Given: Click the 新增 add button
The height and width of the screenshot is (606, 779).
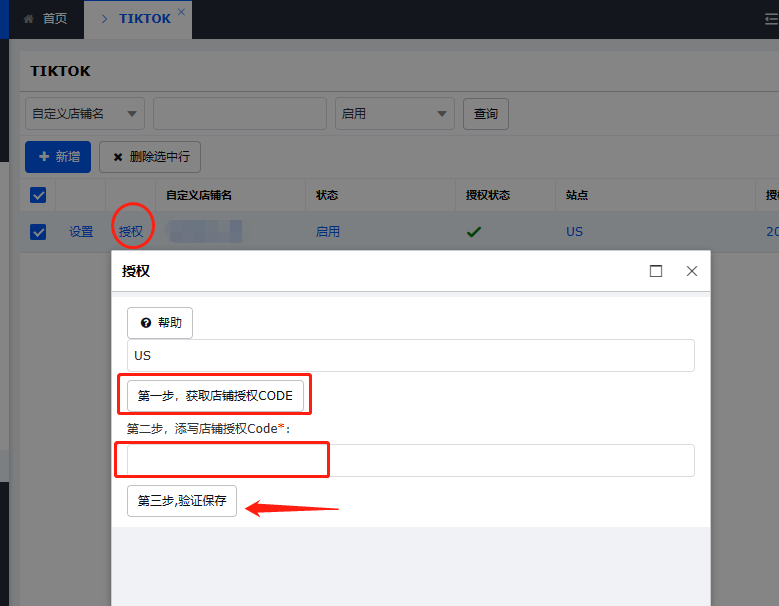Looking at the screenshot, I should click(x=58, y=157).
